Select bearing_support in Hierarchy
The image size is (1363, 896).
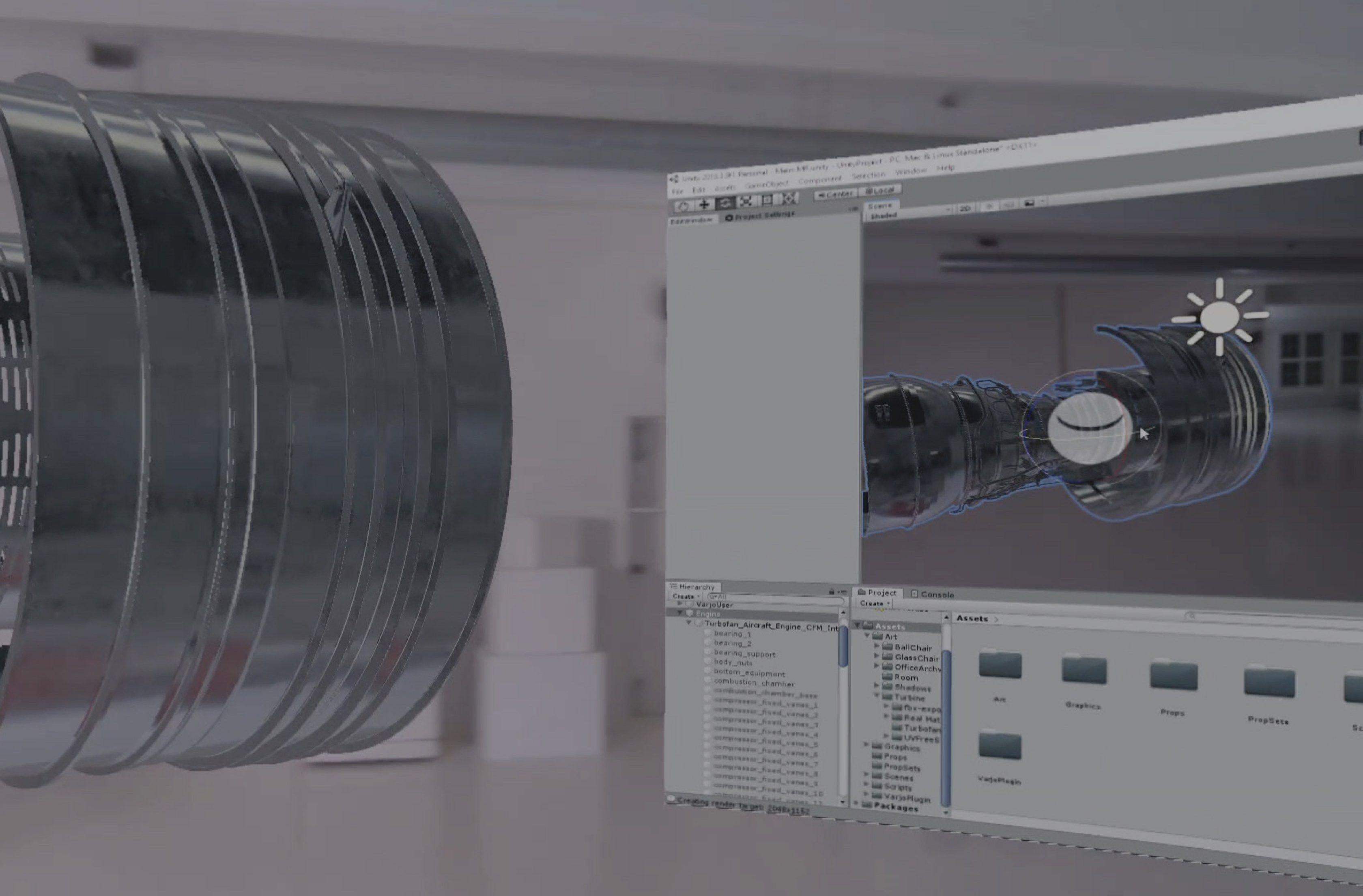tap(744, 654)
